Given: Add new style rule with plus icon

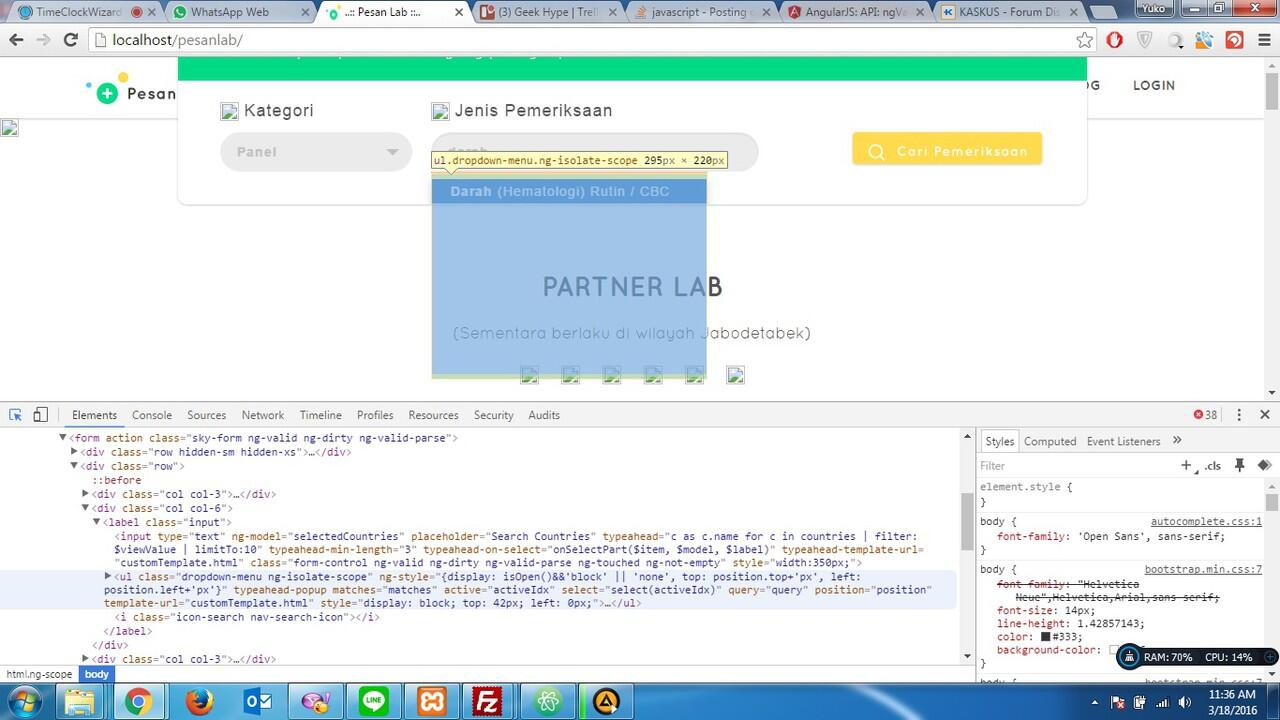Looking at the screenshot, I should pos(1187,465).
